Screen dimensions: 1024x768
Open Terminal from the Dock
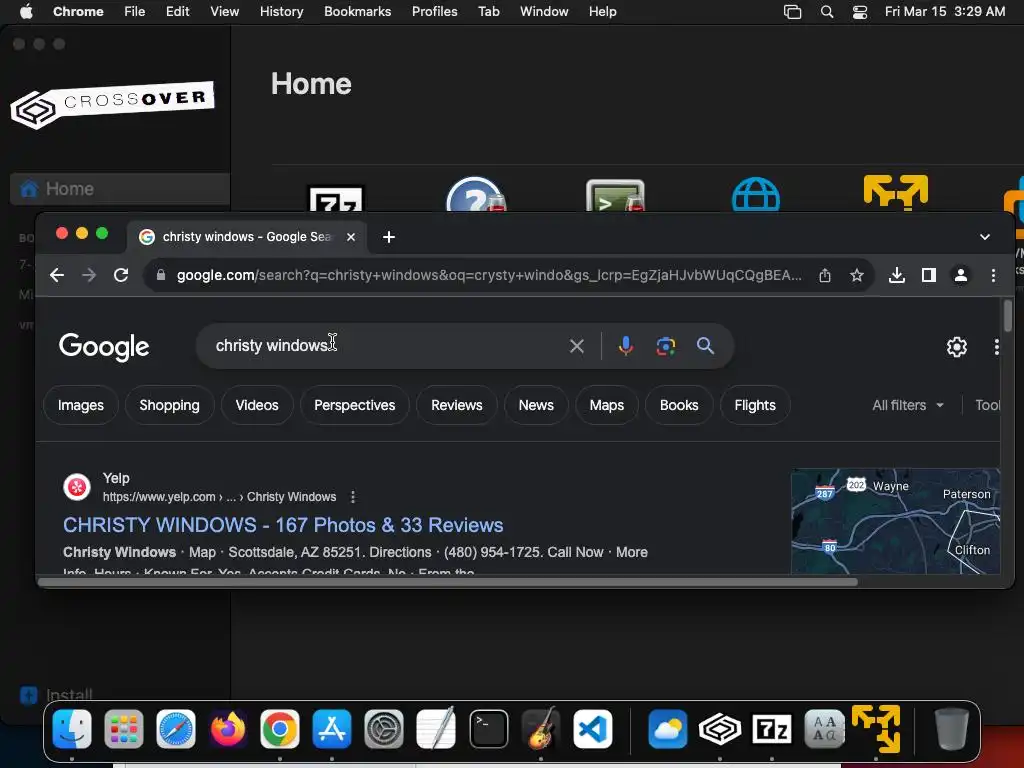click(488, 729)
